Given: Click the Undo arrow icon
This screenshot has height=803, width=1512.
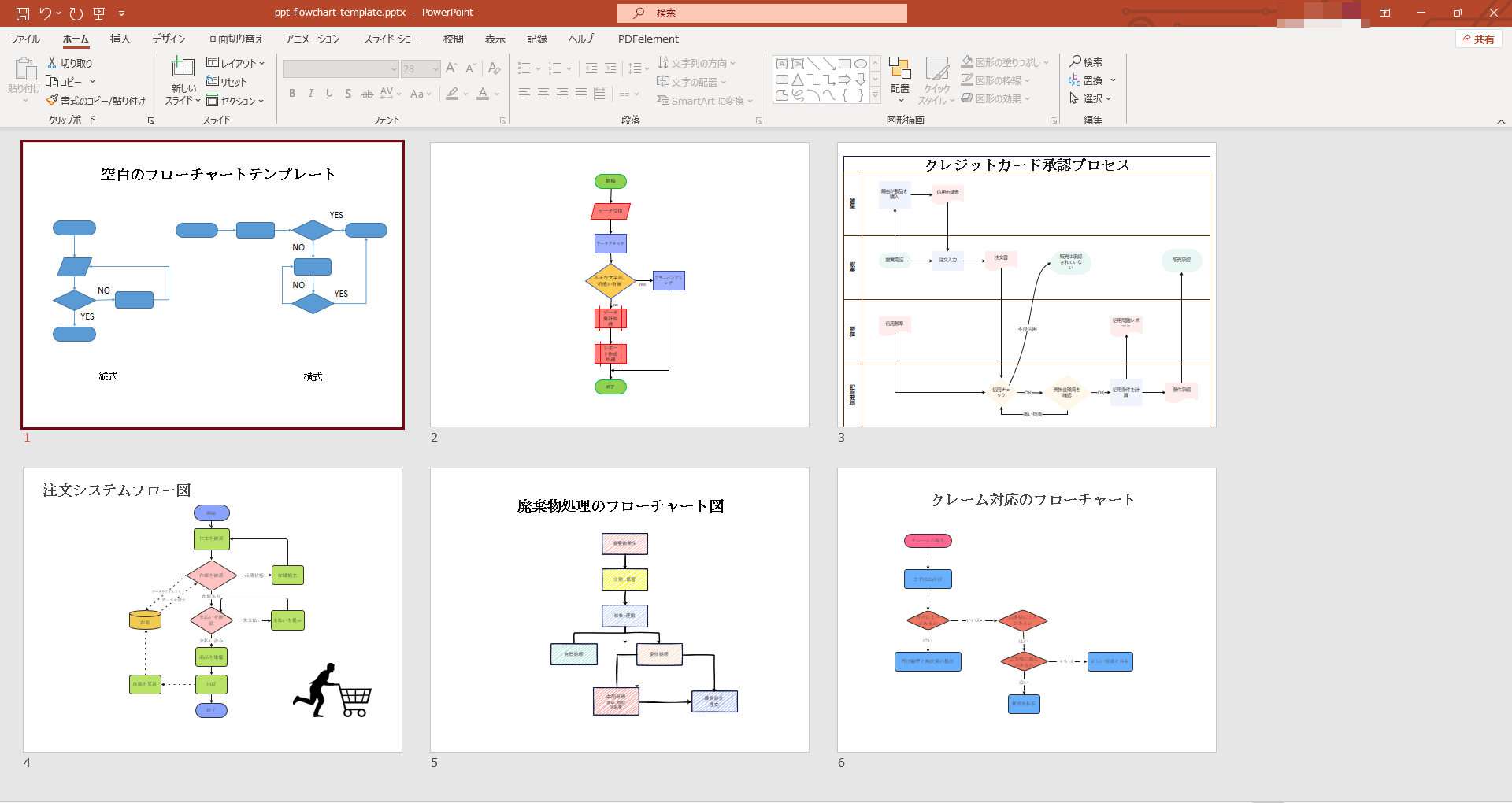Looking at the screenshot, I should coord(46,13).
